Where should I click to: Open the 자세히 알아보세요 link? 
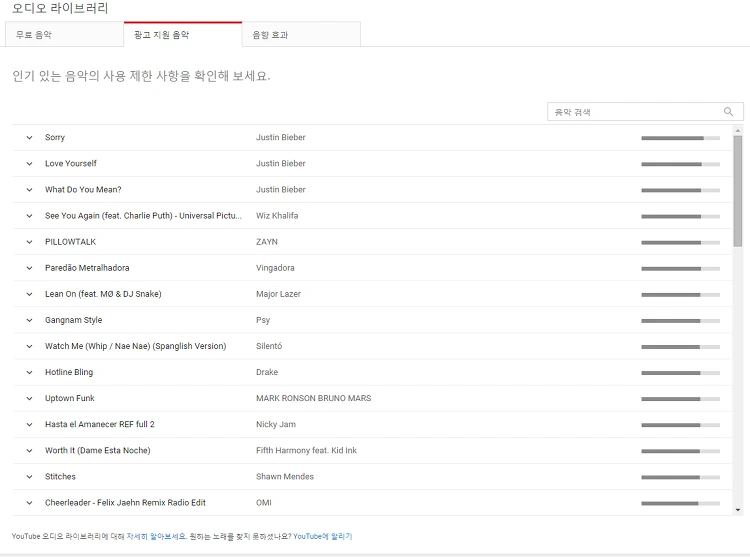coord(156,536)
